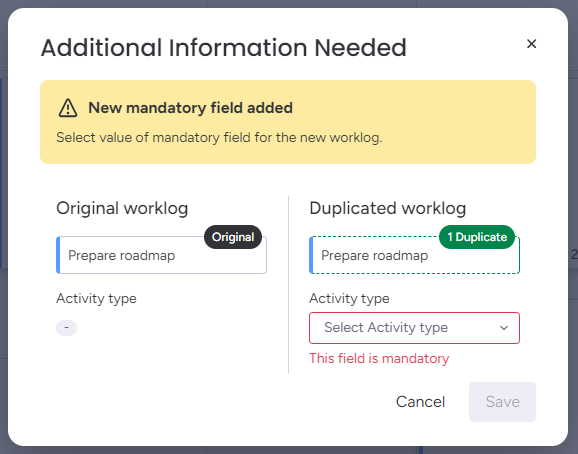
Task: Click the black Original badge
Action: [x=233, y=237]
